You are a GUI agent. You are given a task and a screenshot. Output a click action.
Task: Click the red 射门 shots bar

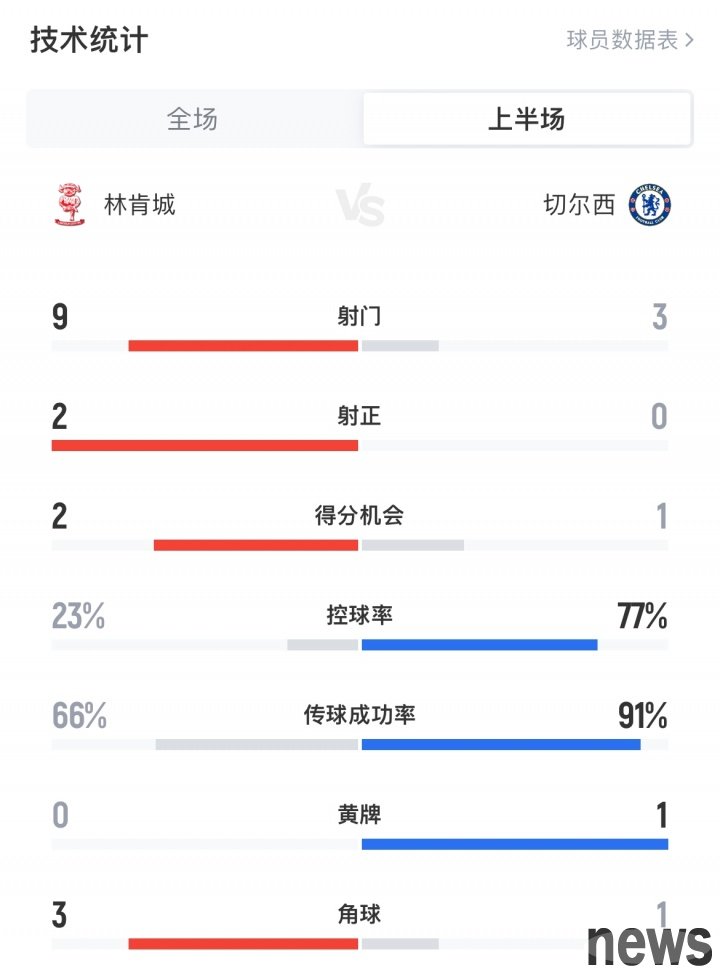[243, 346]
